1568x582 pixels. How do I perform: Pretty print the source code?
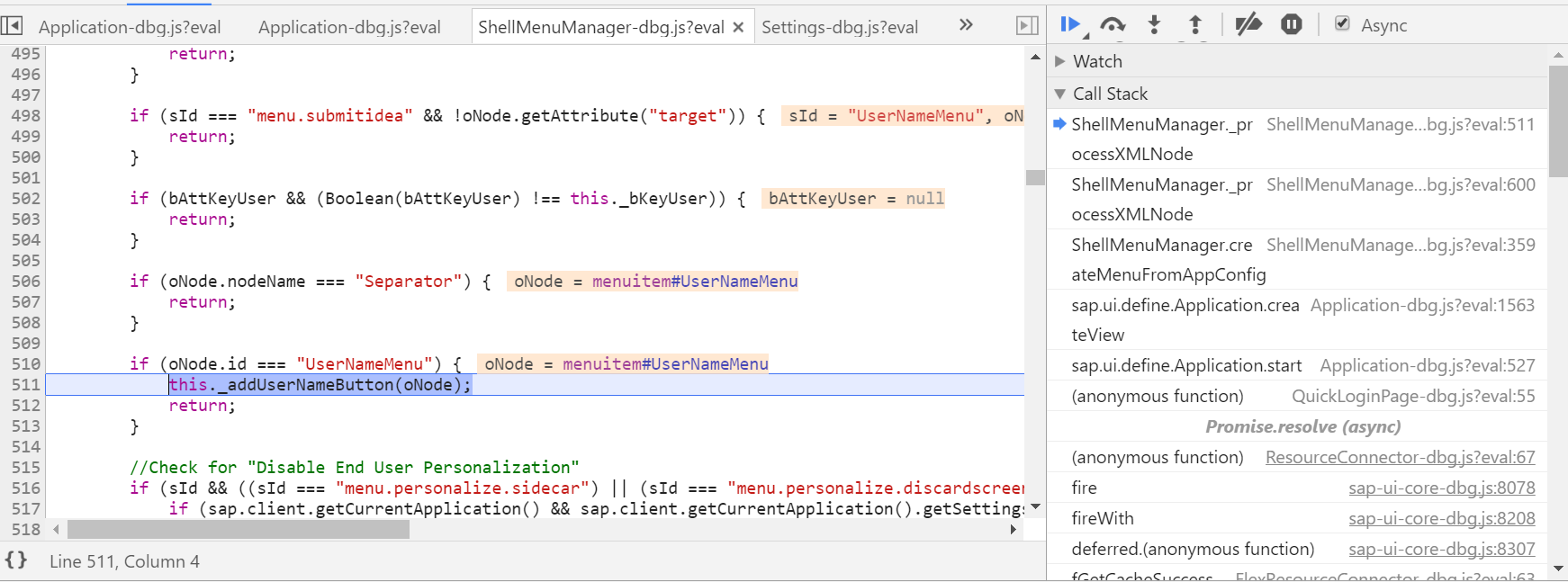(x=16, y=560)
